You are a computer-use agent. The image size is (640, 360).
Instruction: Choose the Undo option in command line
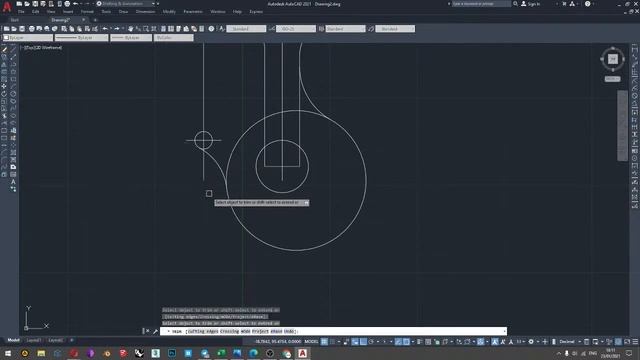pyautogui.click(x=289, y=331)
